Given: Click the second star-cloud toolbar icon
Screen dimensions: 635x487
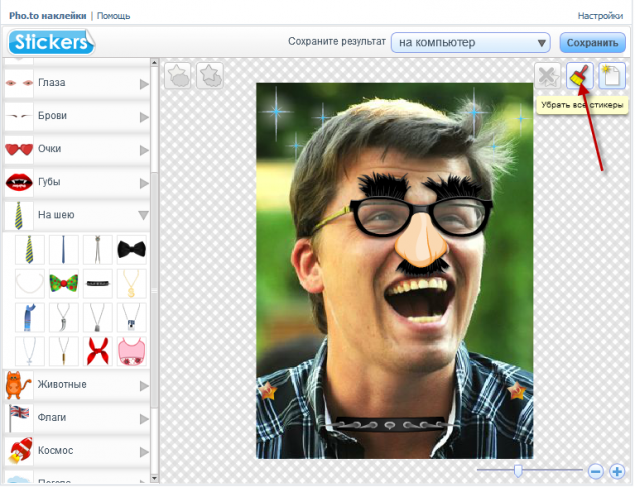Looking at the screenshot, I should [x=210, y=76].
